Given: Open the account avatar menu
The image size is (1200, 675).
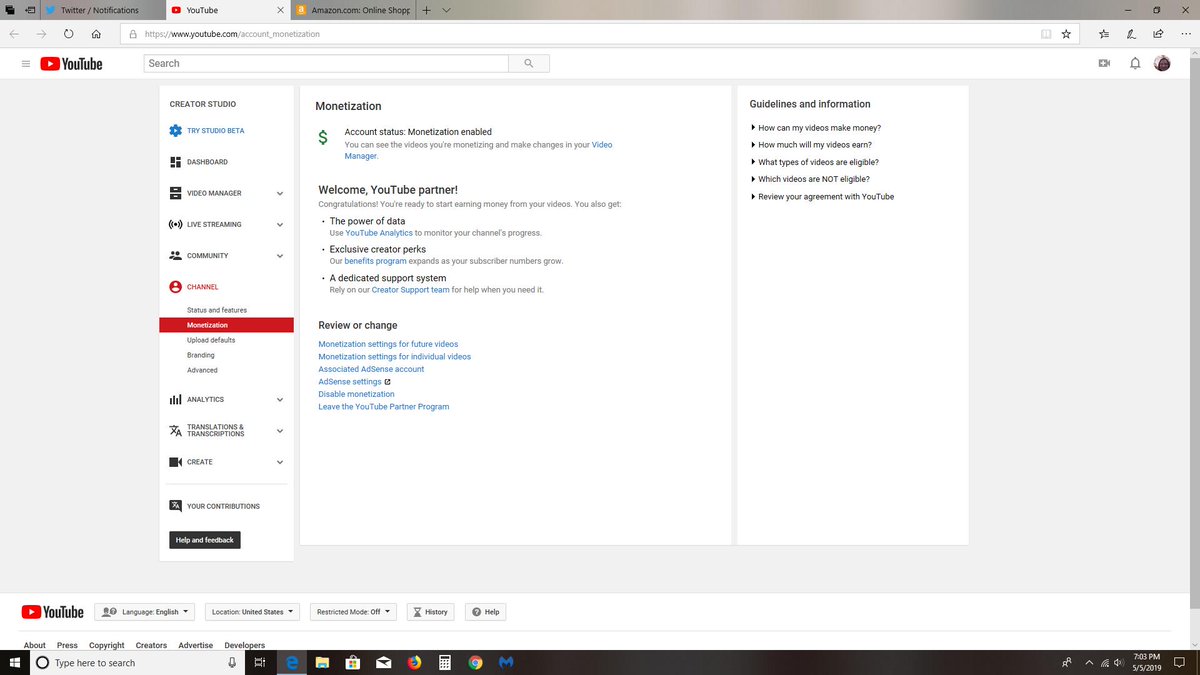Looking at the screenshot, I should [1163, 63].
